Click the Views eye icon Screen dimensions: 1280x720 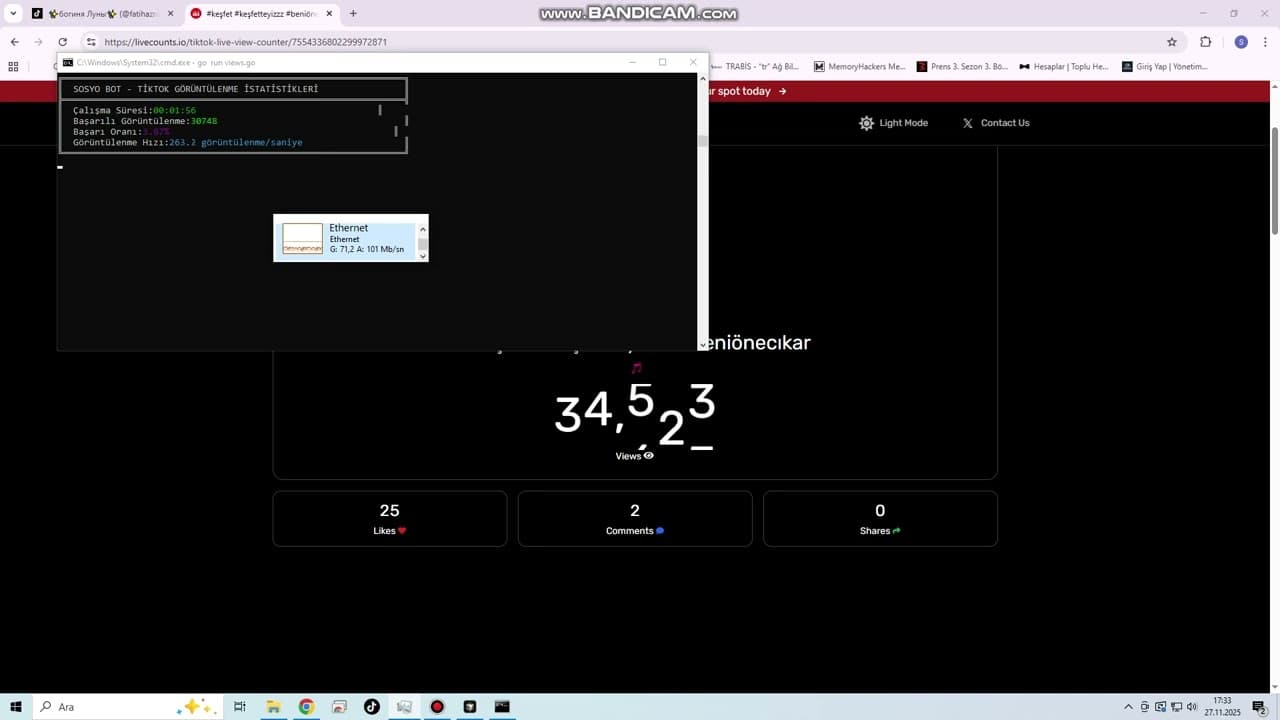(649, 456)
